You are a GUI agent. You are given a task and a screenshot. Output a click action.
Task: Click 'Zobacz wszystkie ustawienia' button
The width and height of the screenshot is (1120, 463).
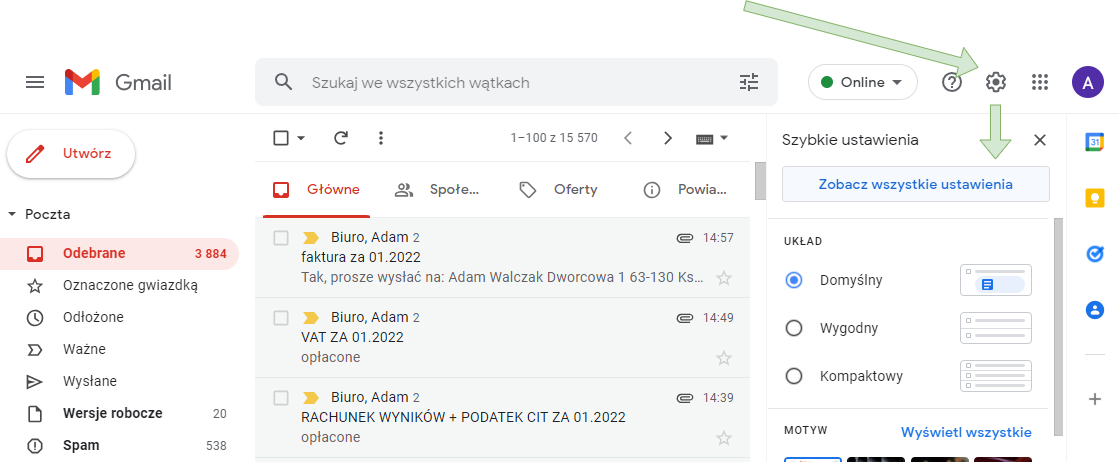(x=915, y=184)
